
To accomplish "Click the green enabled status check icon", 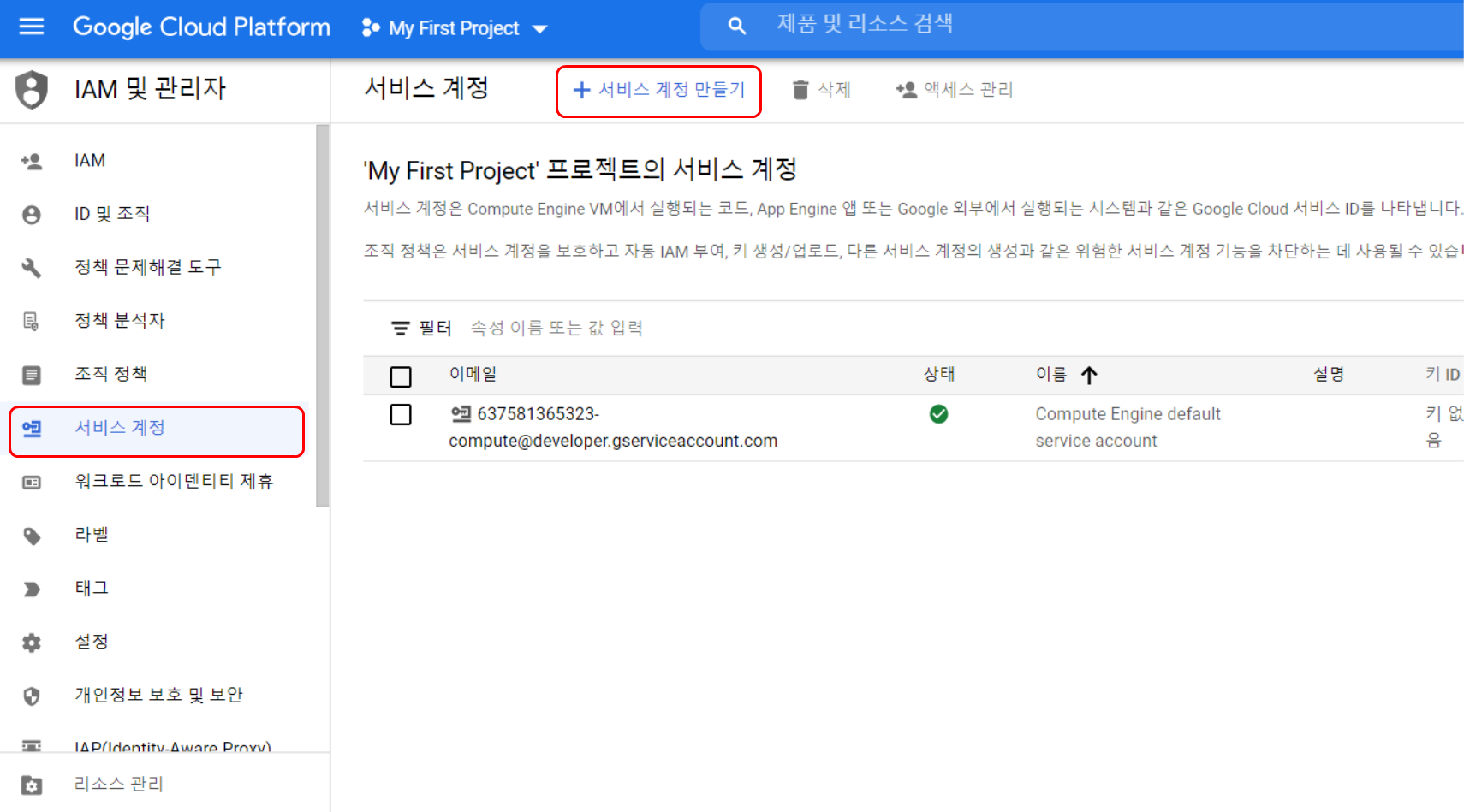I will pos(939,414).
